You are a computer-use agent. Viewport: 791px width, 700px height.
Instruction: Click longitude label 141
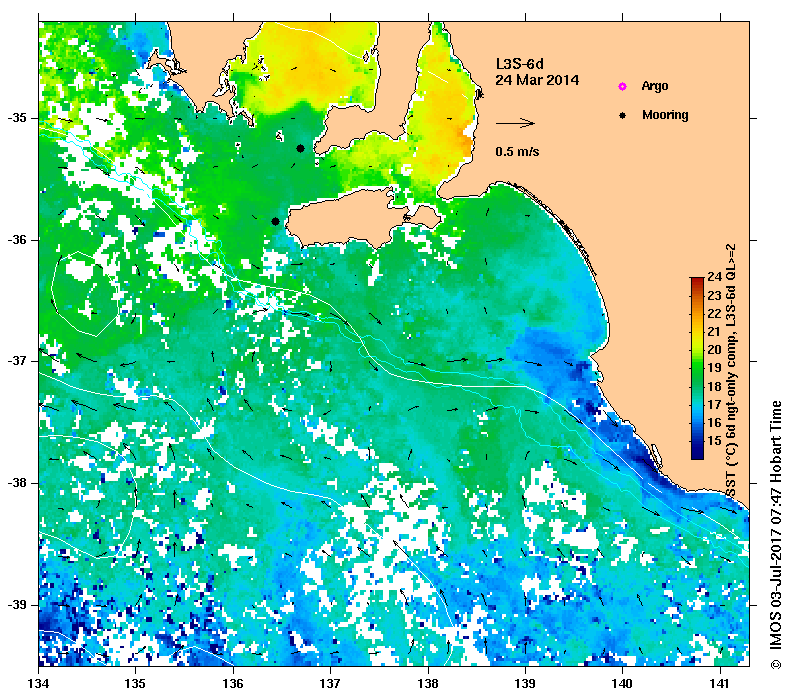coord(720,684)
